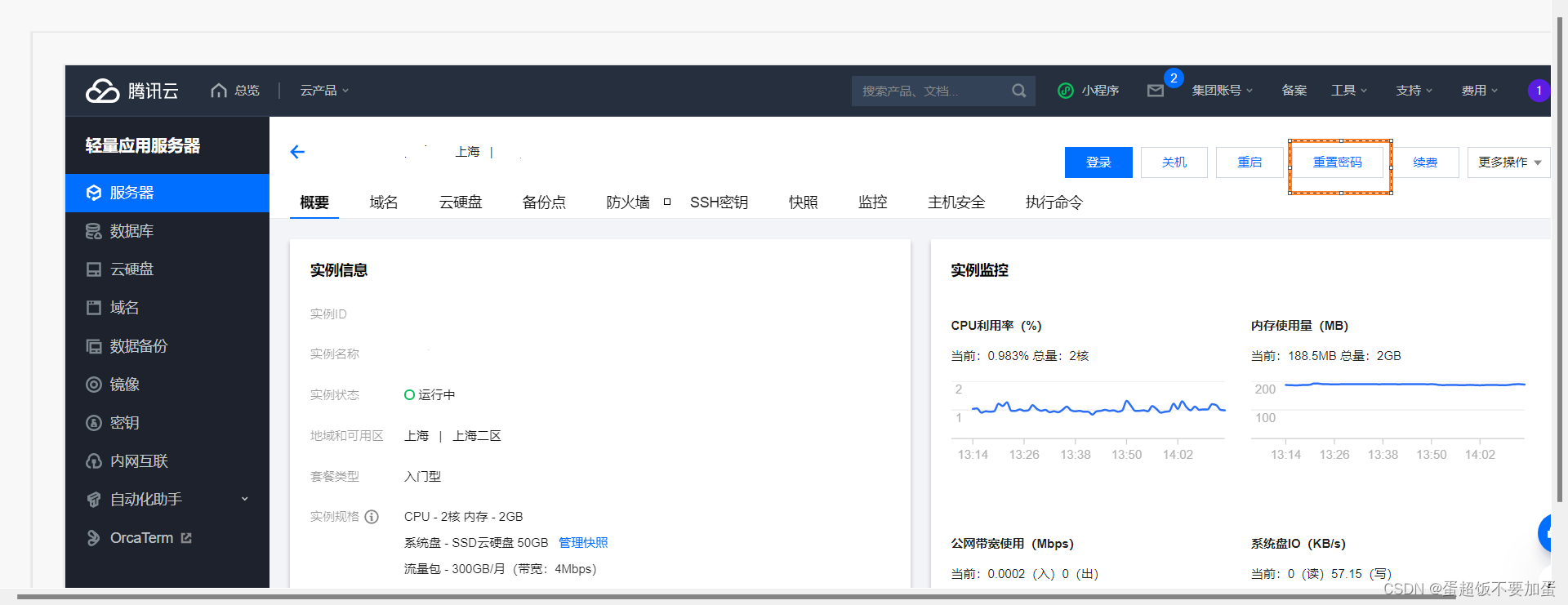Click the 镜像 sidebar icon
This screenshot has height=605, width=1568.
tap(94, 385)
